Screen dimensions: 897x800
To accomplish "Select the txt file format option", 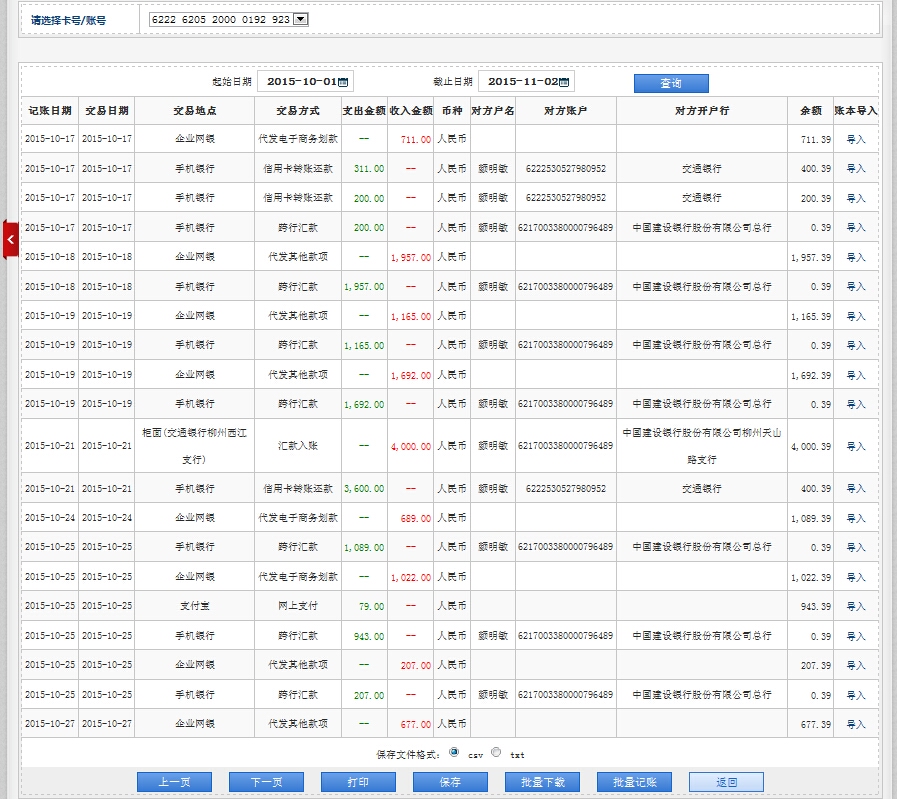I will (x=496, y=752).
